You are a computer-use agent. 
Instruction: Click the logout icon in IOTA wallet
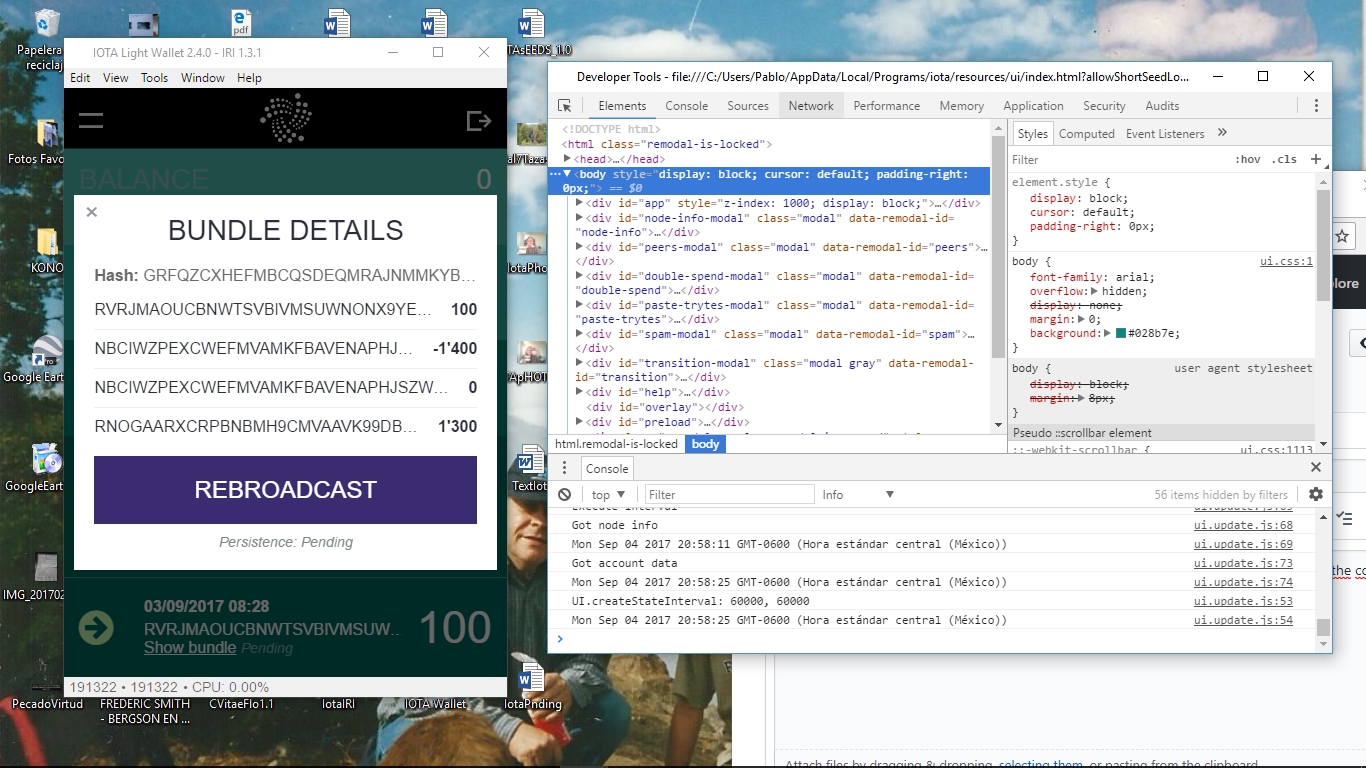point(479,119)
